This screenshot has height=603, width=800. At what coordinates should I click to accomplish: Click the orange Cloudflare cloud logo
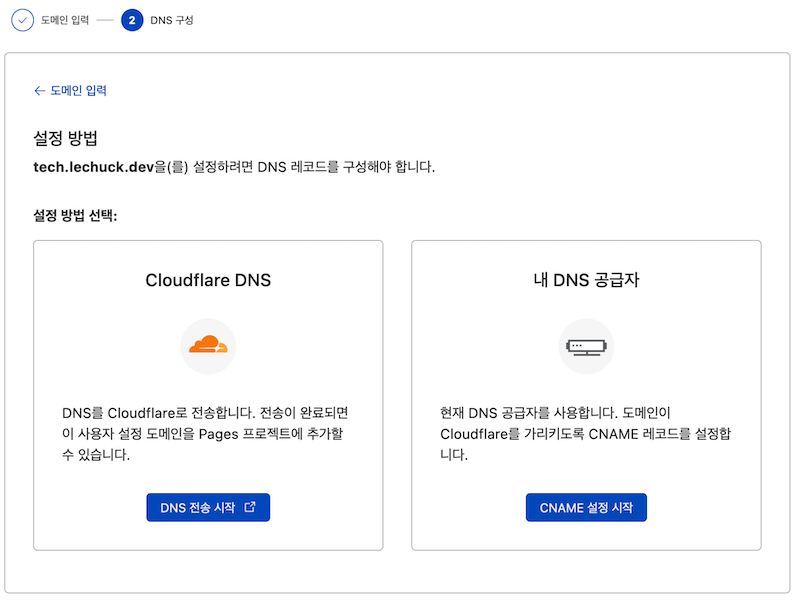point(208,346)
